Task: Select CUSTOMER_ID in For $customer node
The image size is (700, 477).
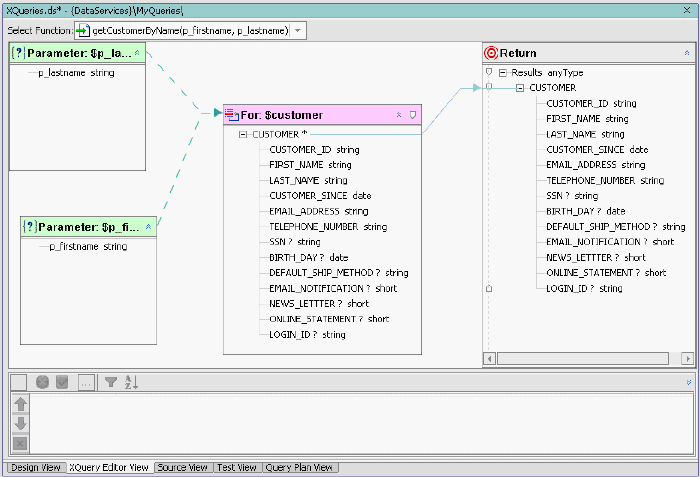Action: [314, 150]
